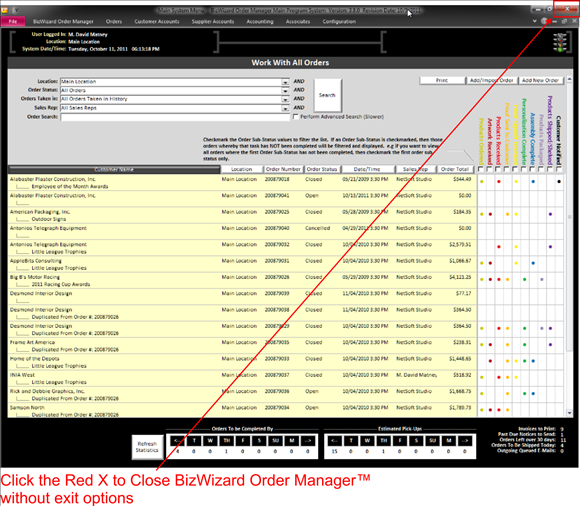Viewport: 580px width, 506px height.
Task: Click Add New Order button
Action: 540,80
